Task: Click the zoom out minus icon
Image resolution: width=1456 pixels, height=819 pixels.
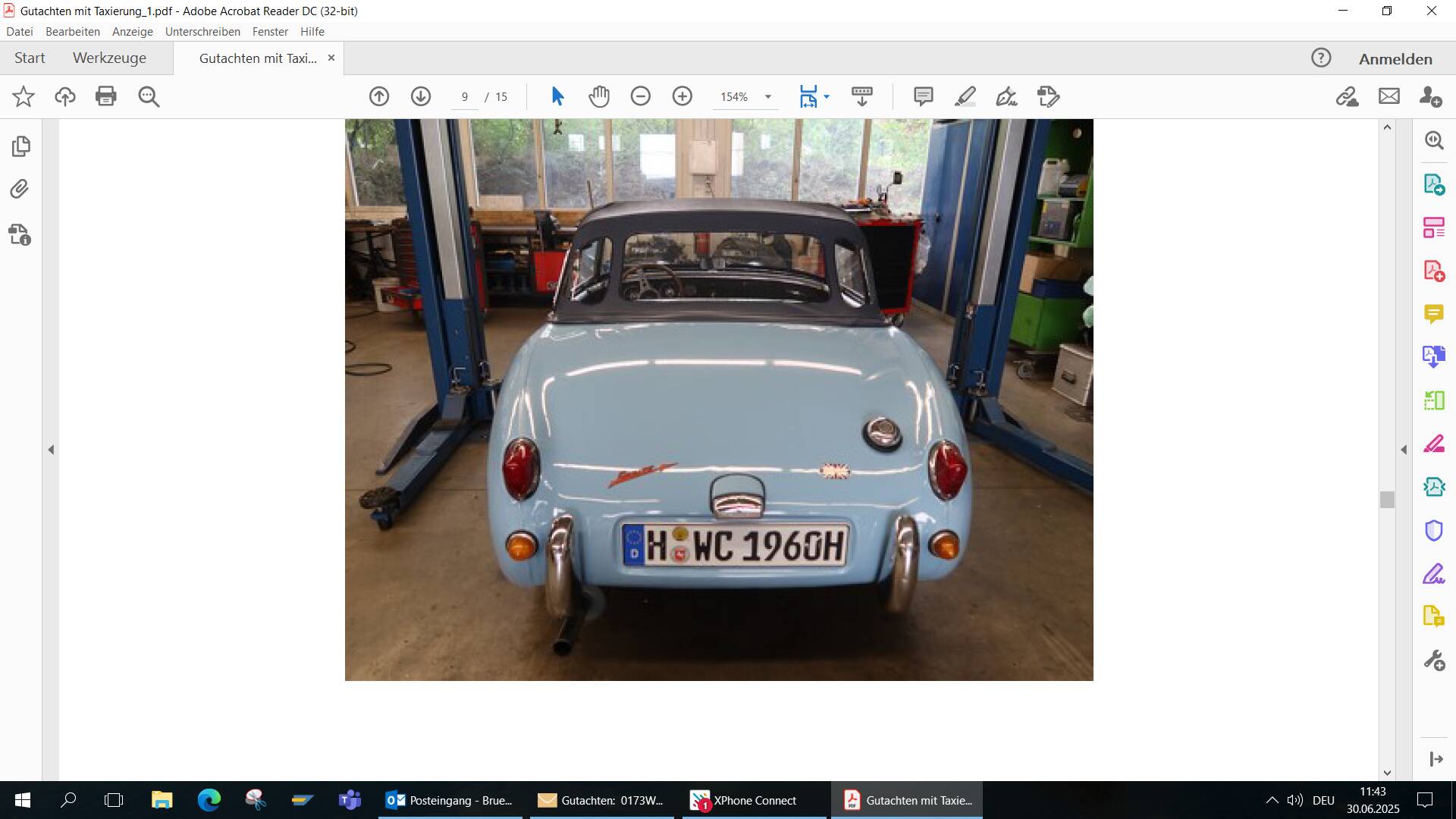Action: point(641,96)
